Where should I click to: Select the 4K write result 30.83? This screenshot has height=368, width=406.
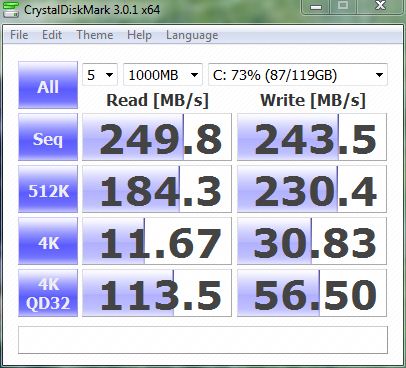[312, 241]
